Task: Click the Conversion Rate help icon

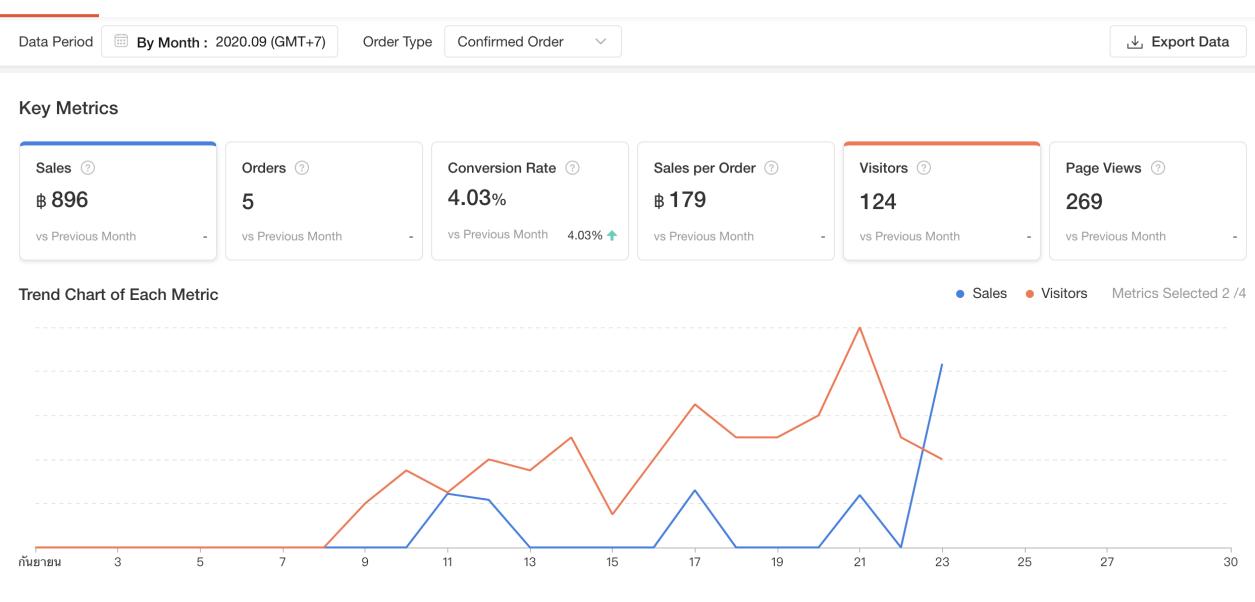Action: point(572,169)
